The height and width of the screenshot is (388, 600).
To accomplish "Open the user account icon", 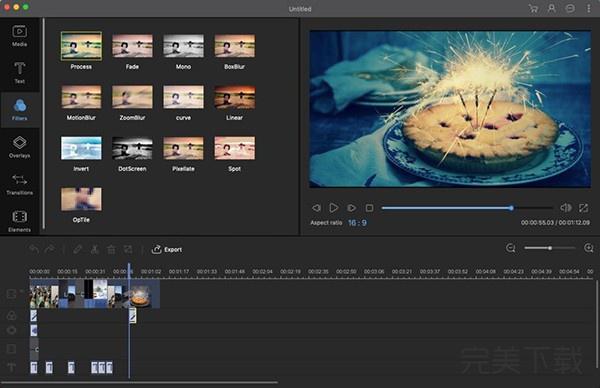I will point(551,8).
